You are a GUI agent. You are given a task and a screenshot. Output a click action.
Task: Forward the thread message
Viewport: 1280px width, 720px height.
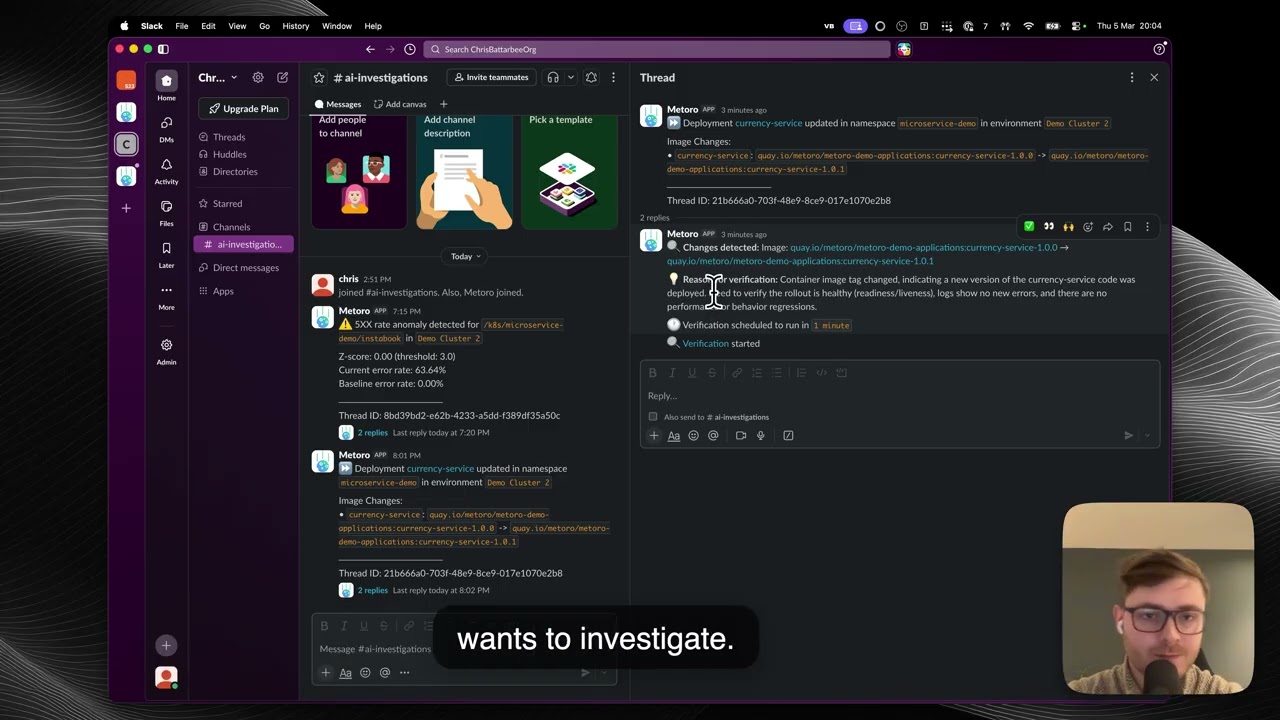point(1108,227)
